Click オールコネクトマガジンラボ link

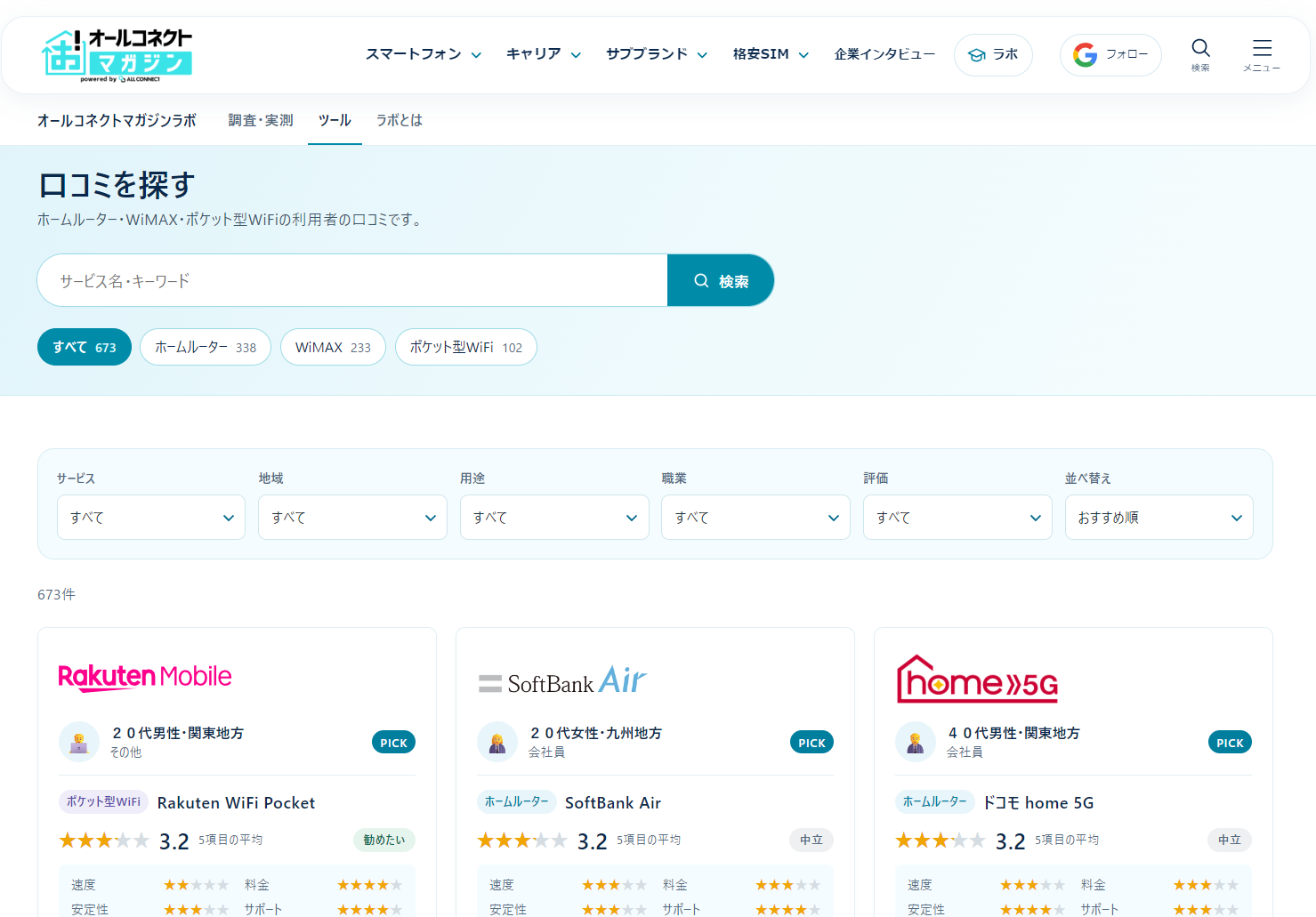(117, 120)
